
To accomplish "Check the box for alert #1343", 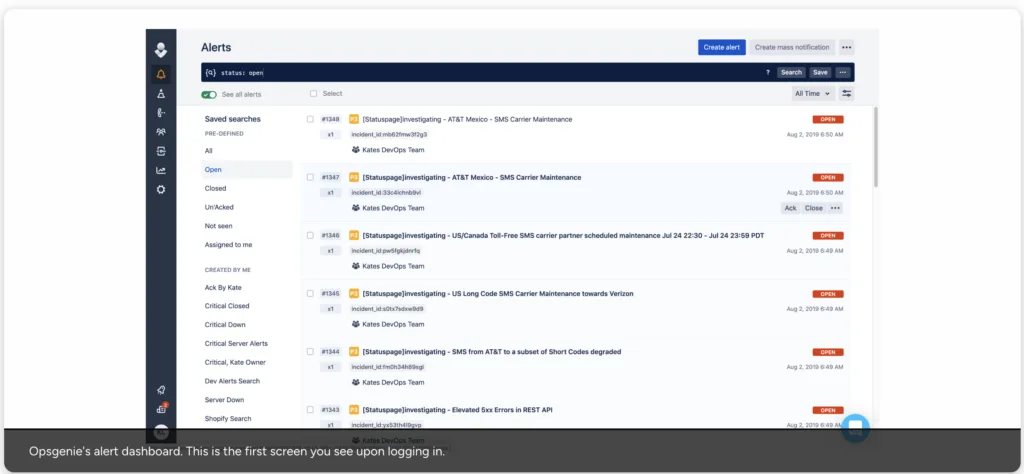I will 310,409.
